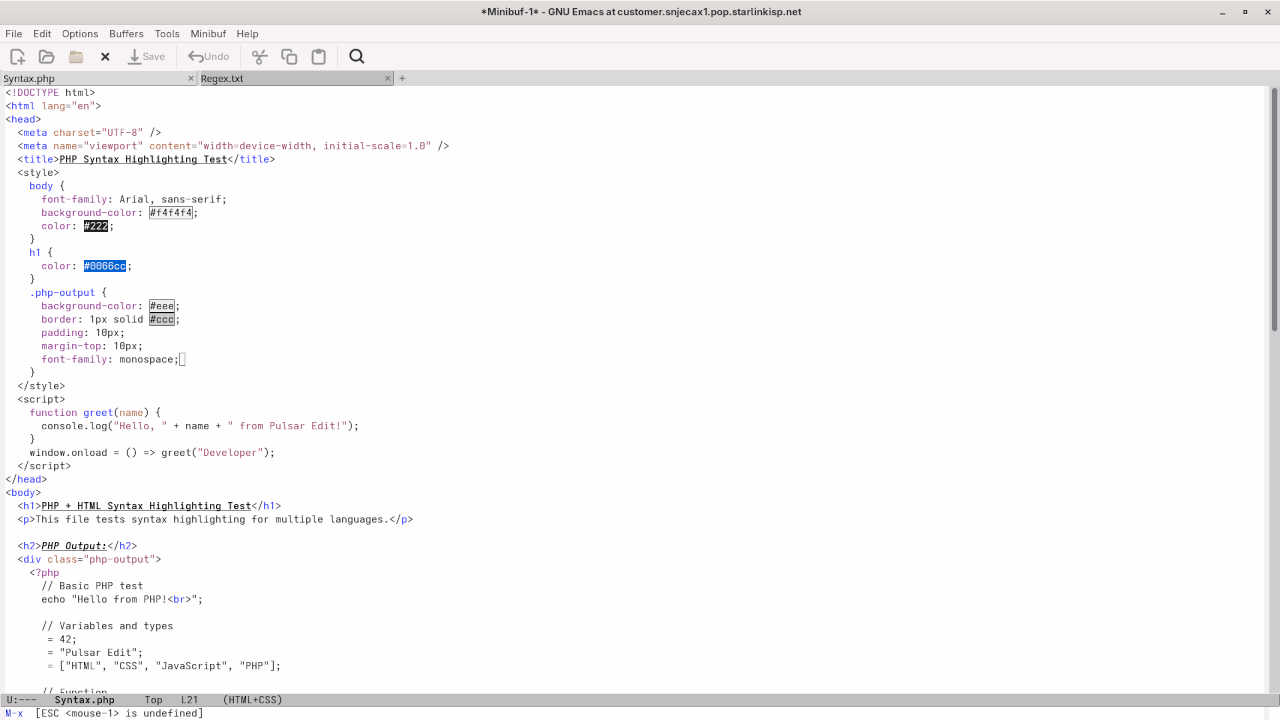The image size is (1280, 720).
Task: Click the (HTML+CSS) mode indicator
Action: click(x=252, y=700)
